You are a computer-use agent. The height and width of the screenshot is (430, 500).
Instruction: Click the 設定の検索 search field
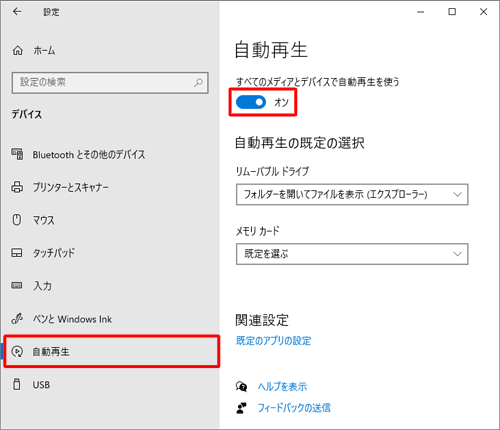tap(110, 82)
